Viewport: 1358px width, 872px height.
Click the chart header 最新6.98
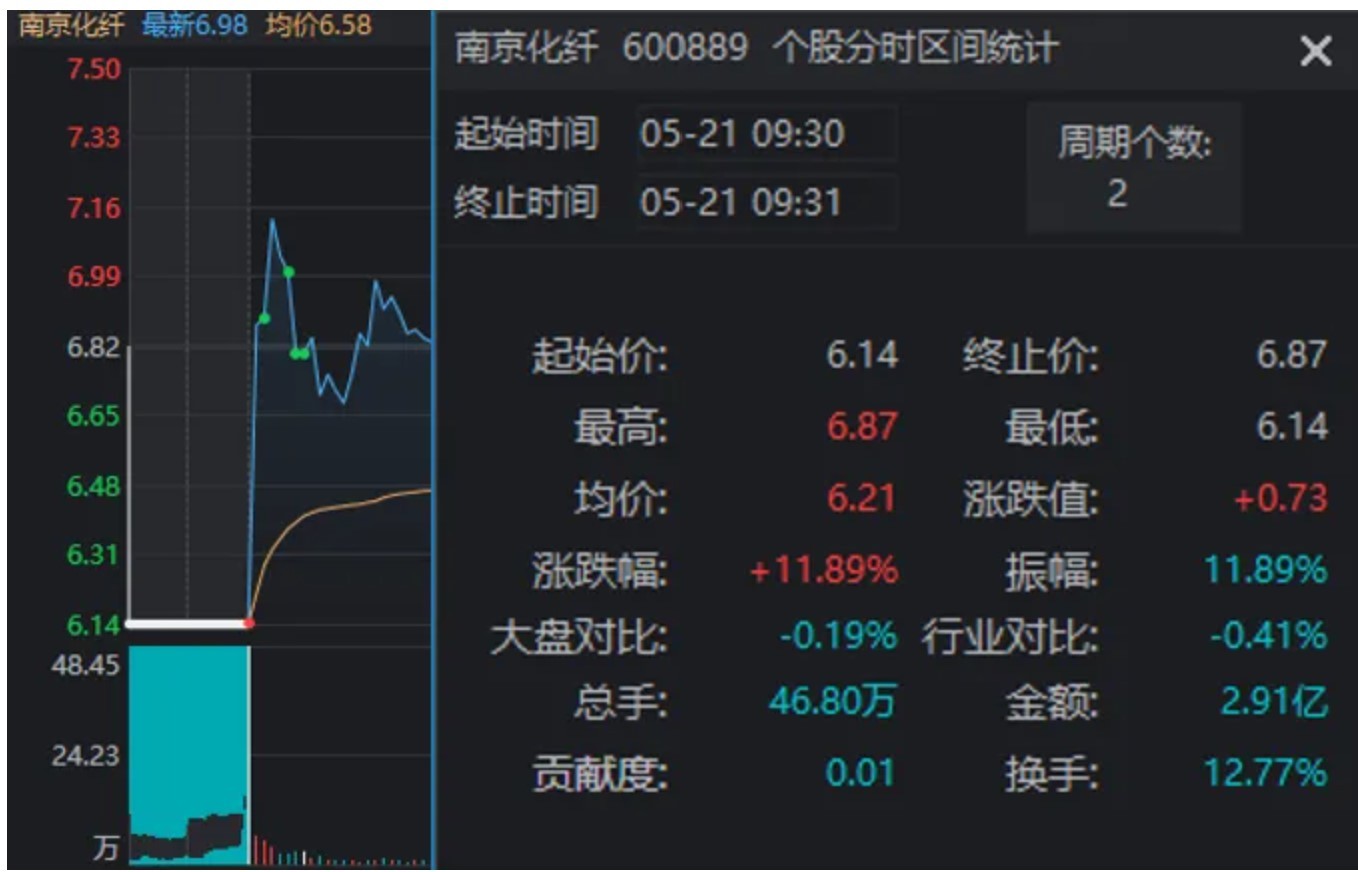point(194,25)
